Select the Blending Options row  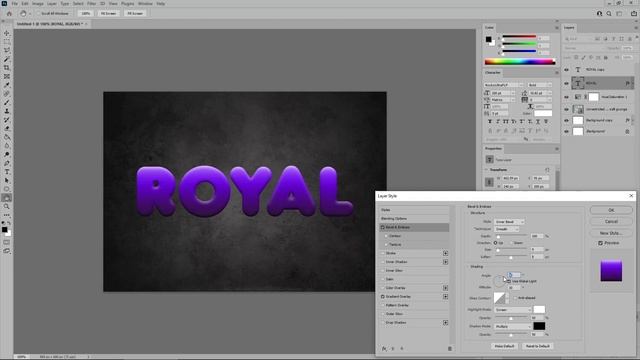[414, 219]
